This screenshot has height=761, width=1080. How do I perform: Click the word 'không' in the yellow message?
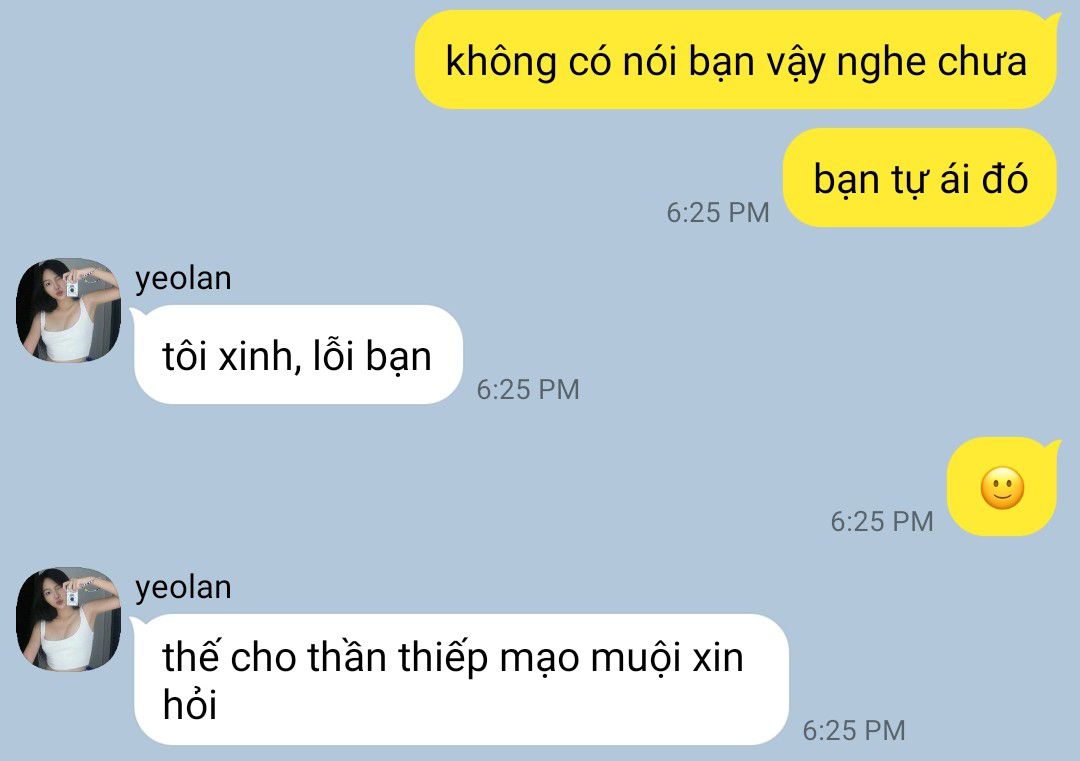coord(501,62)
